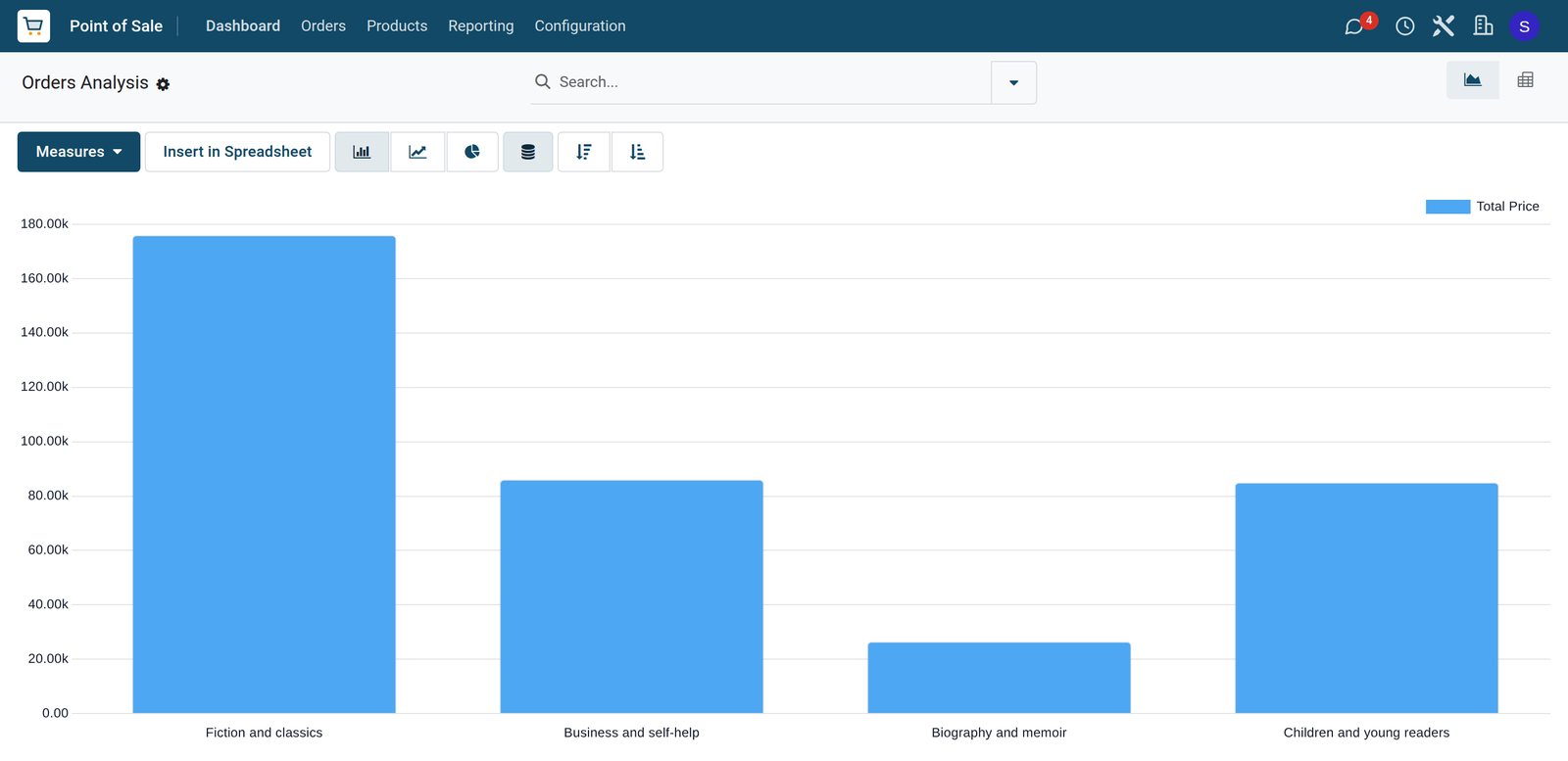Switch to pie chart mode
Screen dimensions: 1568x761
472,152
